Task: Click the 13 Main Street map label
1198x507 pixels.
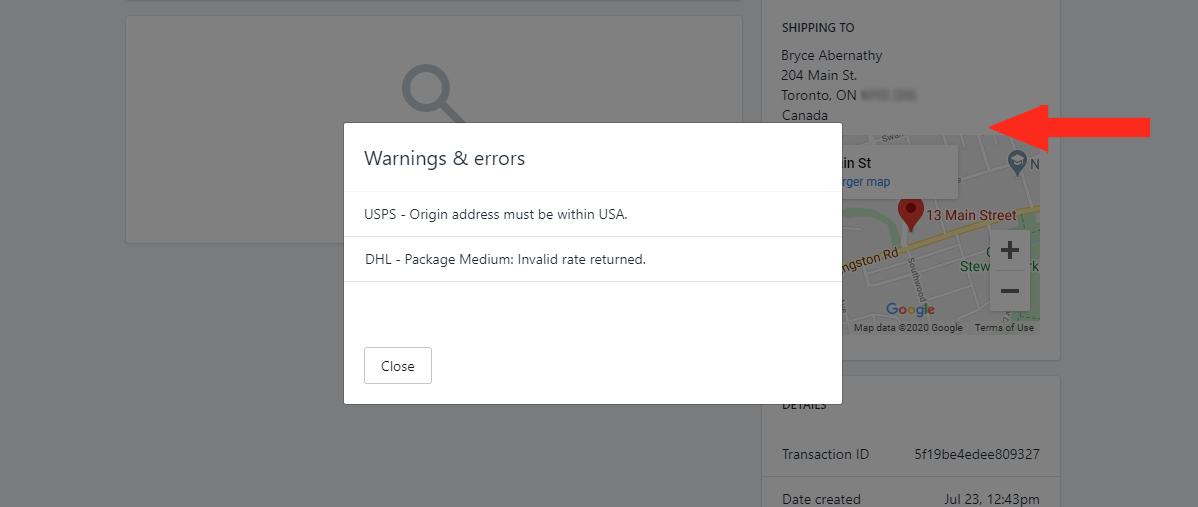Action: pos(971,216)
